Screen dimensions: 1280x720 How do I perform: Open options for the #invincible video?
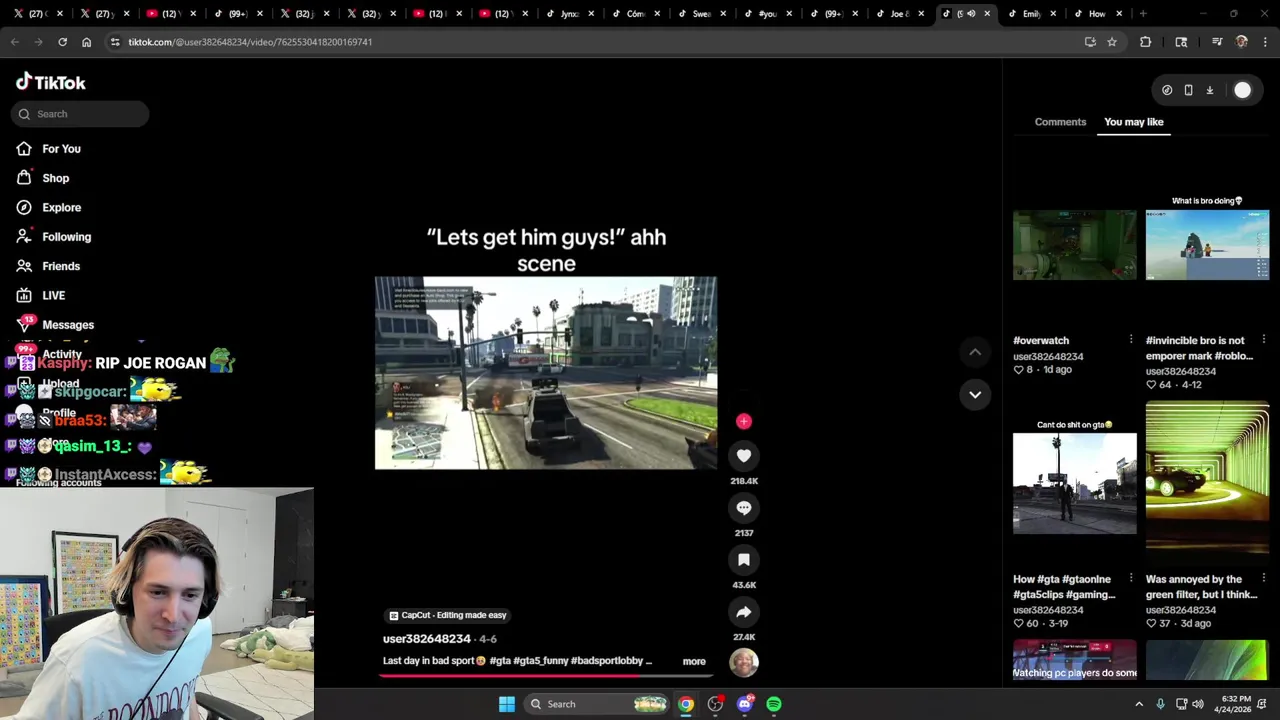tap(1264, 340)
